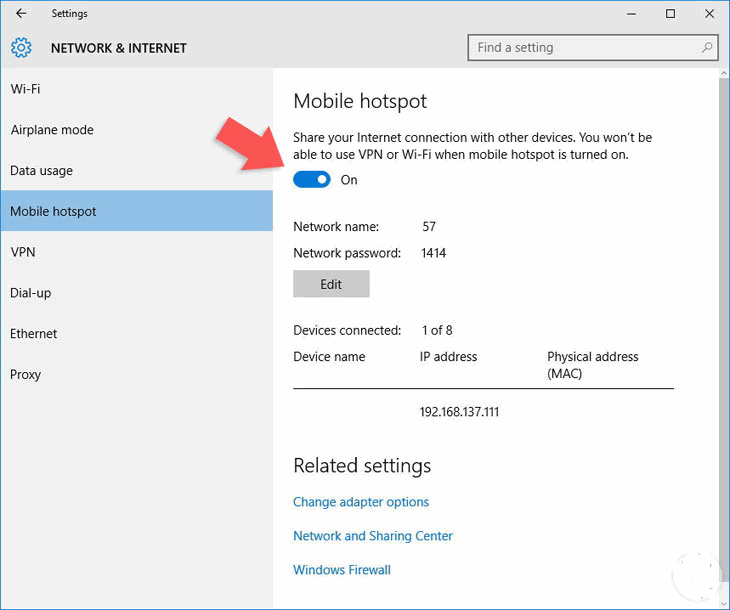Click the network password value 1414
The image size is (730, 610).
[433, 253]
